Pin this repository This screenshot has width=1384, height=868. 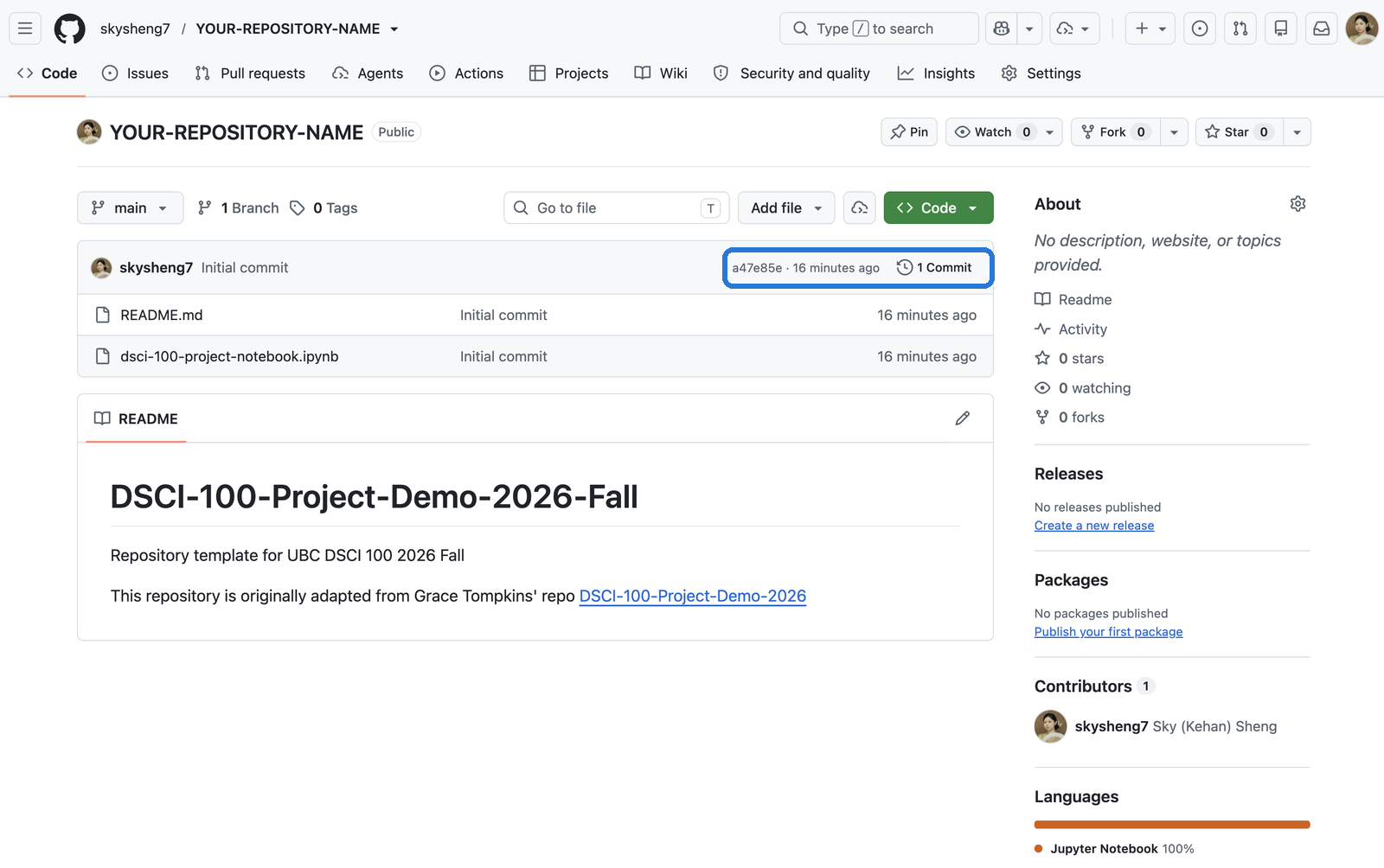point(909,132)
